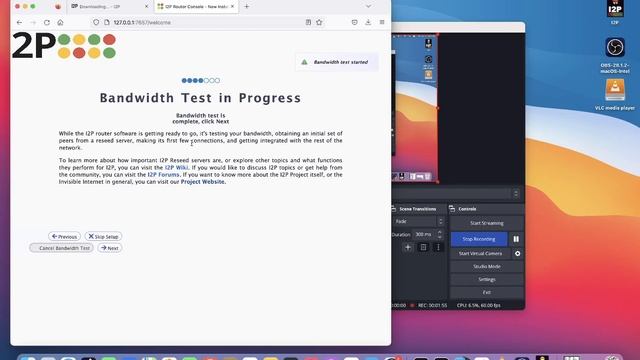This screenshot has width=640, height=360.
Task: Go forward with the browser forward arrow
Action: pos(33,22)
